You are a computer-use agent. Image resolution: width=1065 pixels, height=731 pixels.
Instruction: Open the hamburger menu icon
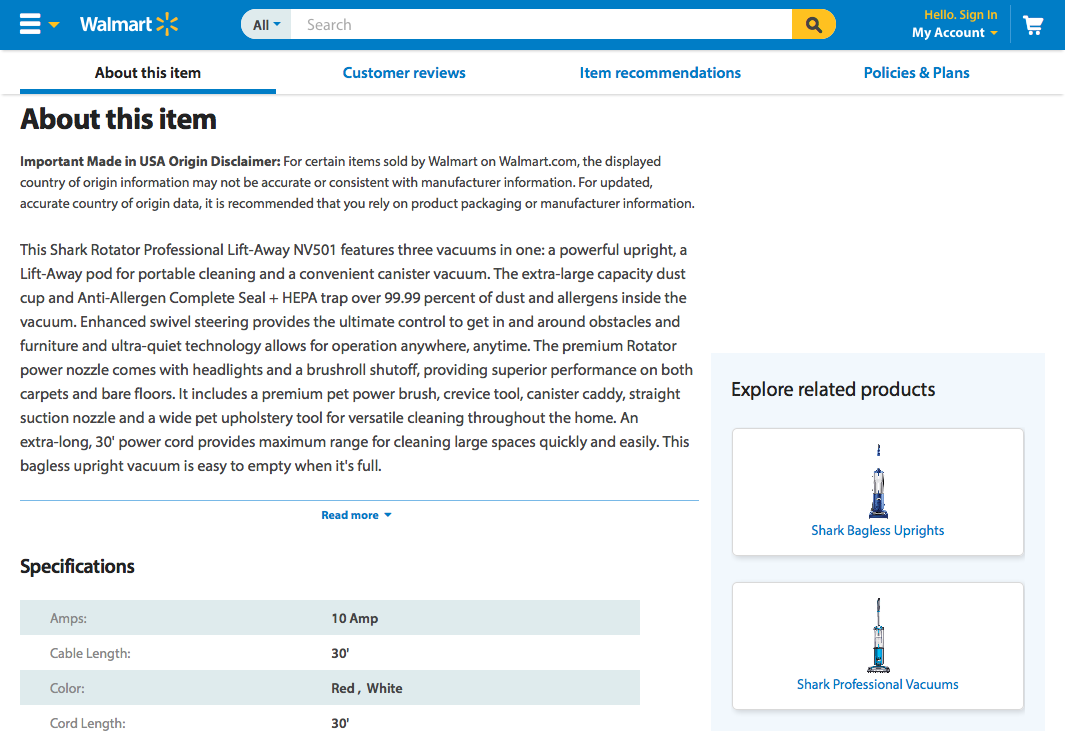(30, 24)
